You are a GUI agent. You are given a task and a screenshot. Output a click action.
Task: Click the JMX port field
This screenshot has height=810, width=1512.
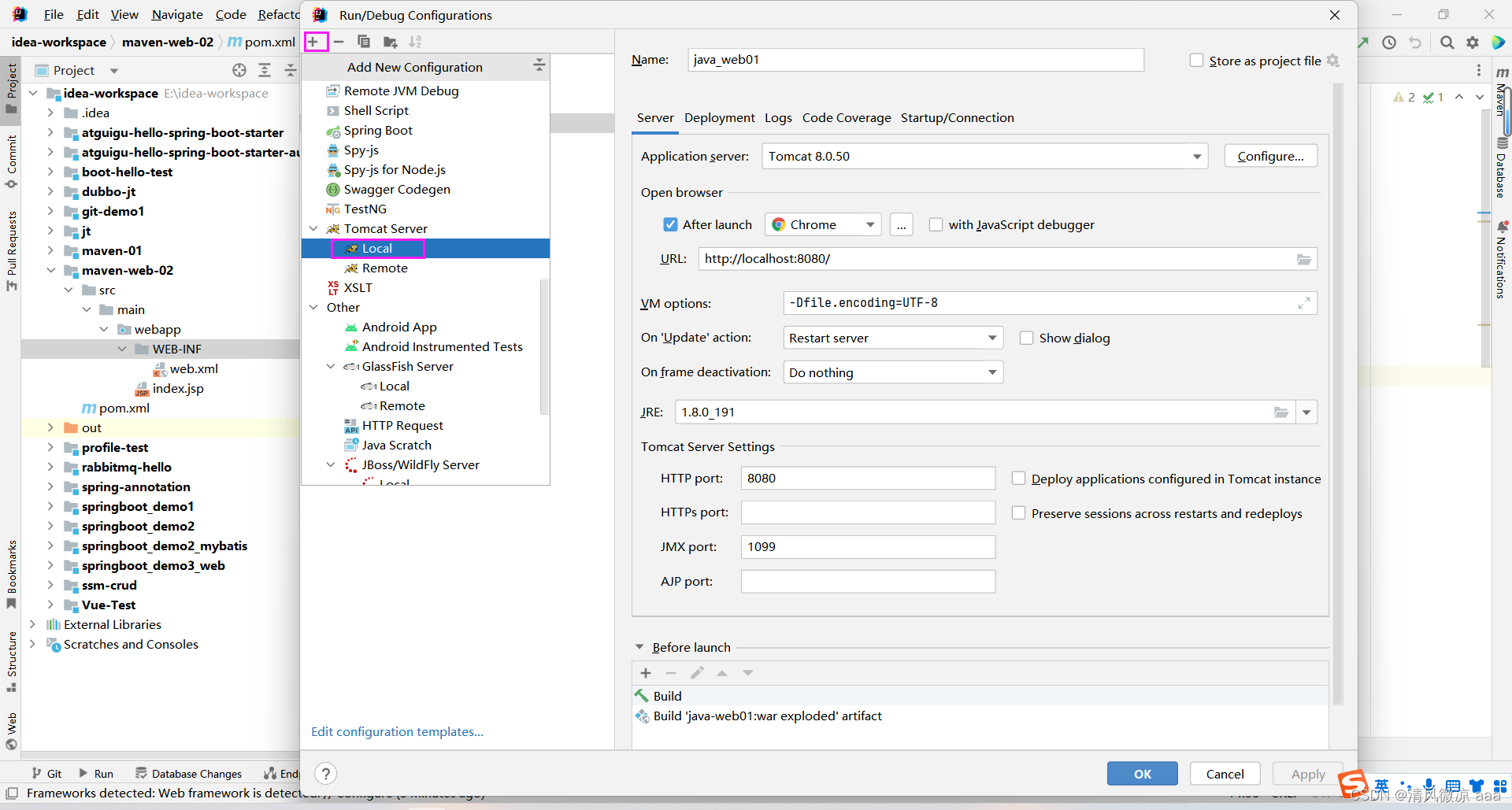tap(868, 547)
